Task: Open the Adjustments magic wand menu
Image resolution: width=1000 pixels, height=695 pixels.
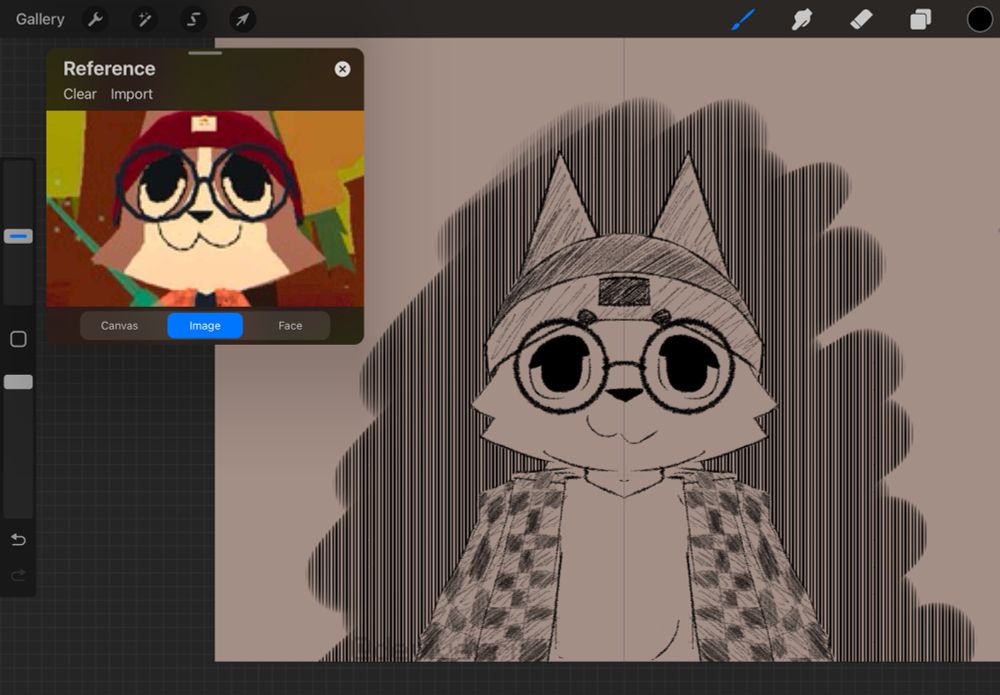Action: tap(144, 19)
